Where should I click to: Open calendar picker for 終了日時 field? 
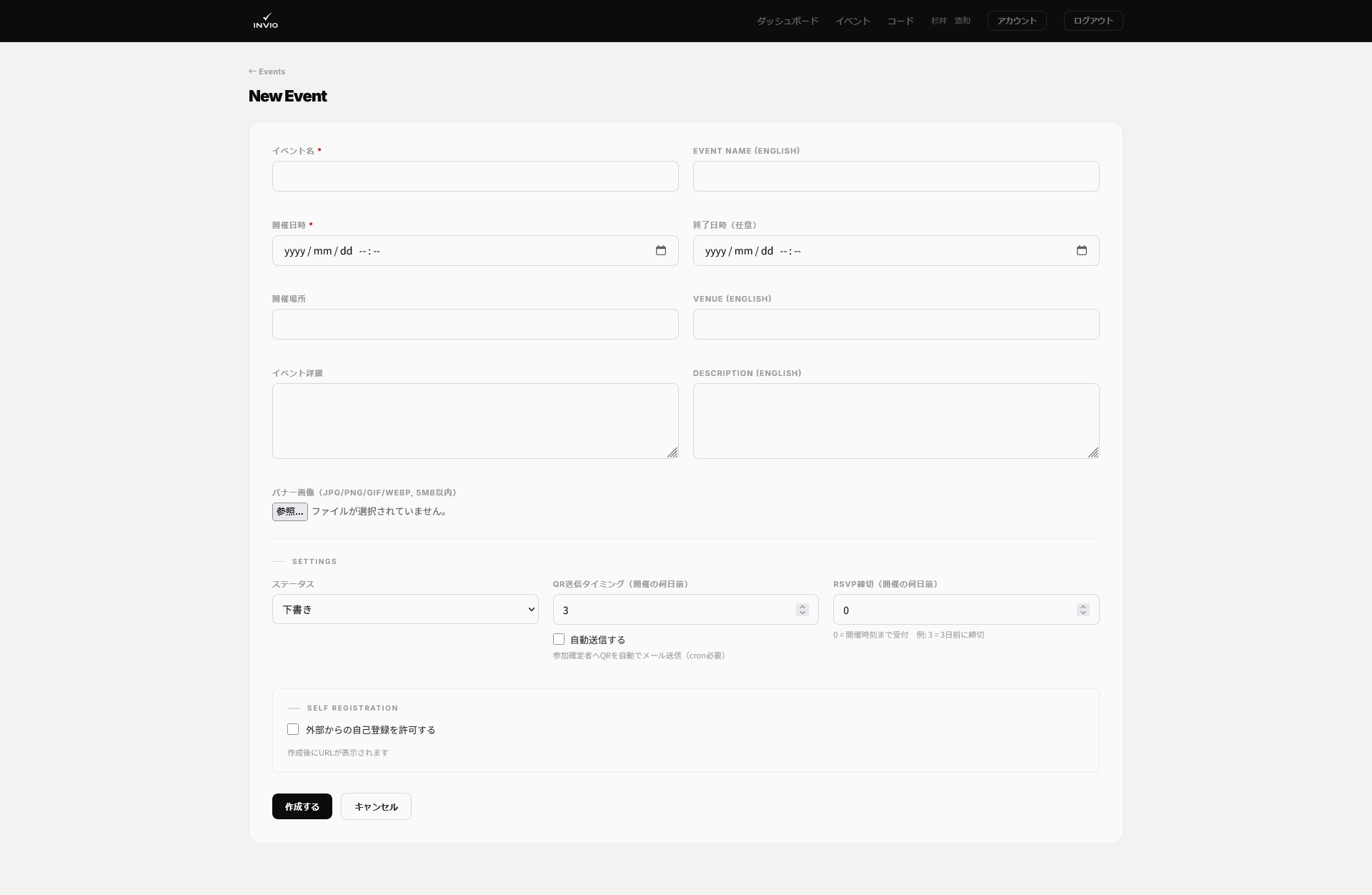click(x=1082, y=251)
